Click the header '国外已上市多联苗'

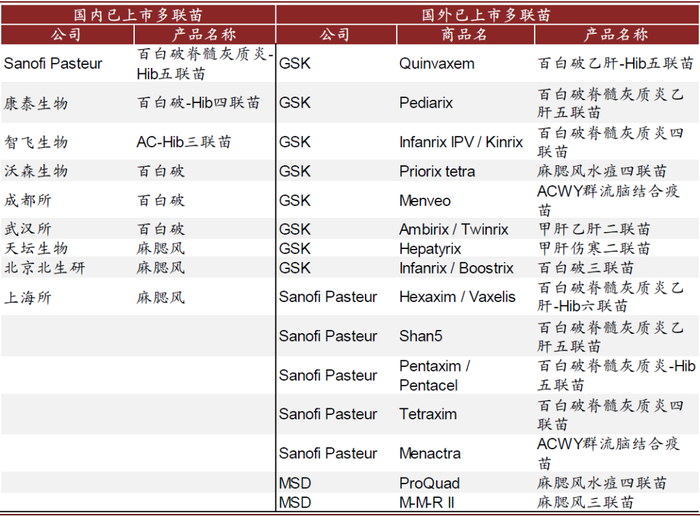click(x=486, y=15)
